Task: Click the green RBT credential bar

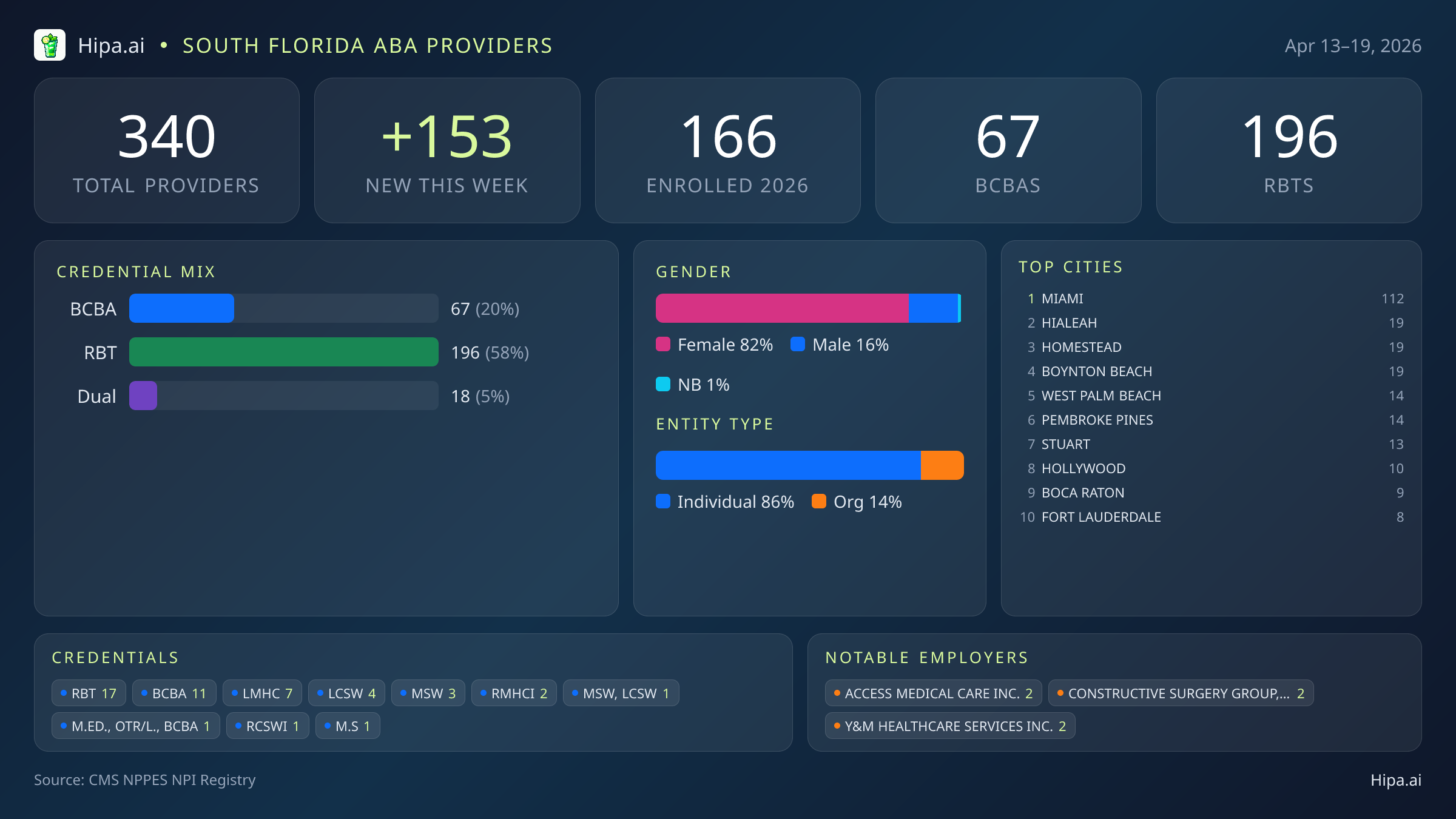Action: coord(283,352)
